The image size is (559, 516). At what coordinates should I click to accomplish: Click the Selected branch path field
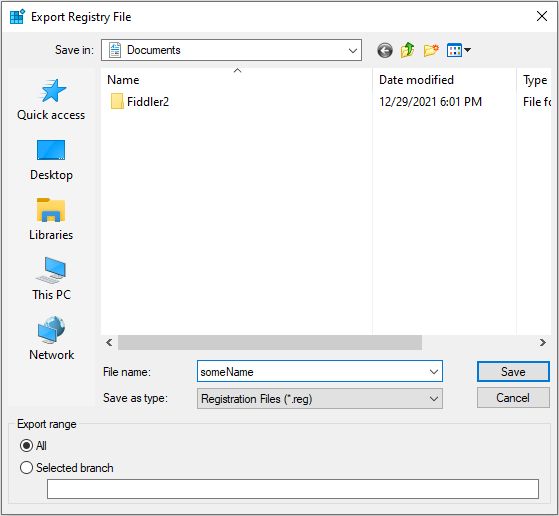[293, 489]
